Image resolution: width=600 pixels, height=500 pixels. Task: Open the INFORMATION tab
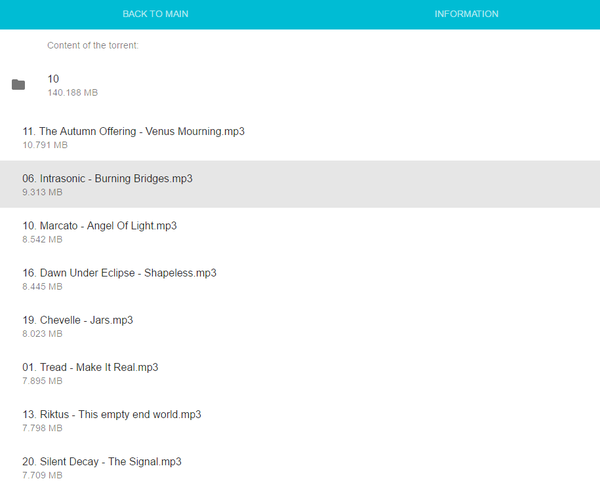click(466, 14)
